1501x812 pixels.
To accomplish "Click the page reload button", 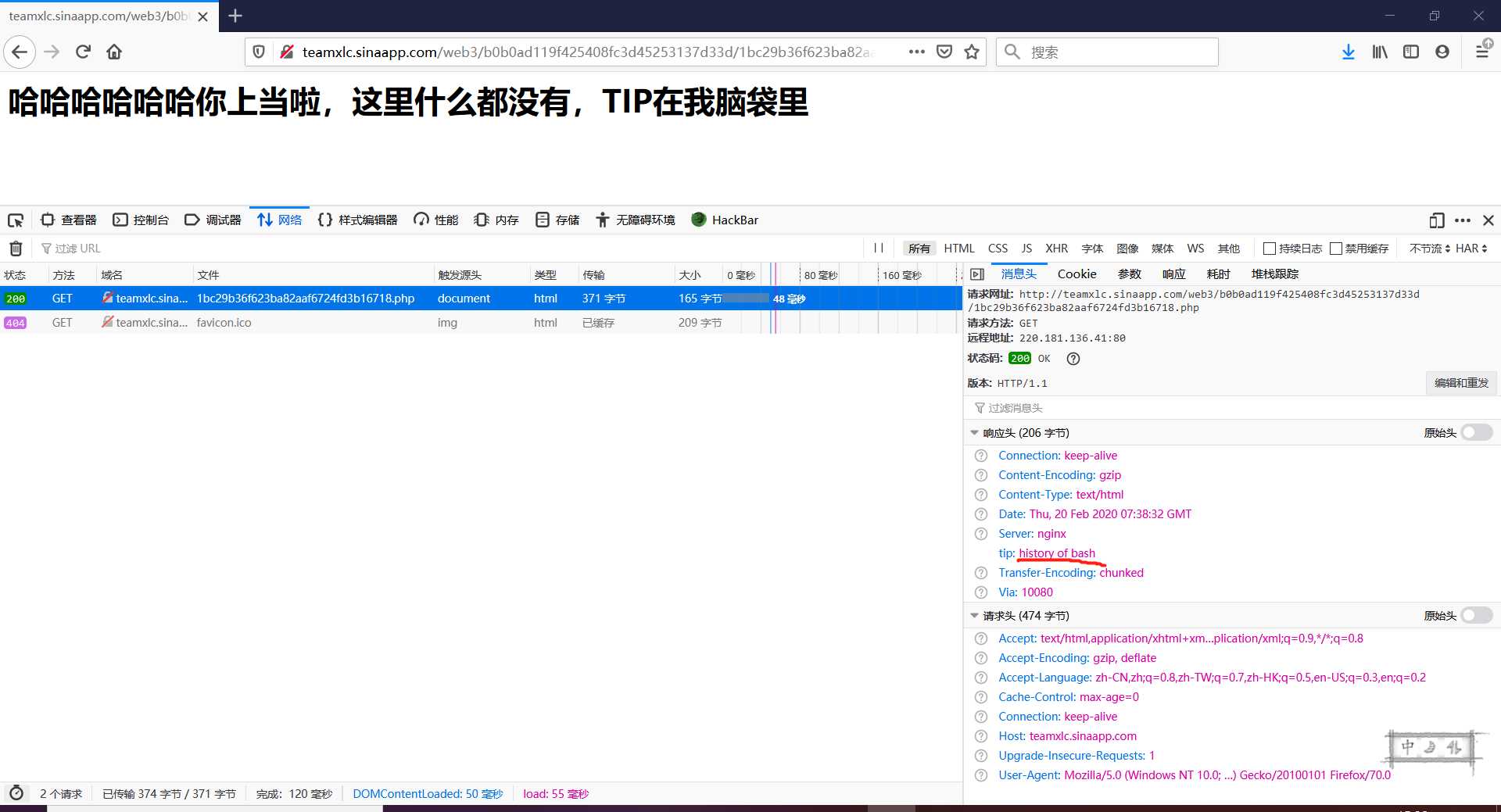I will coord(83,52).
